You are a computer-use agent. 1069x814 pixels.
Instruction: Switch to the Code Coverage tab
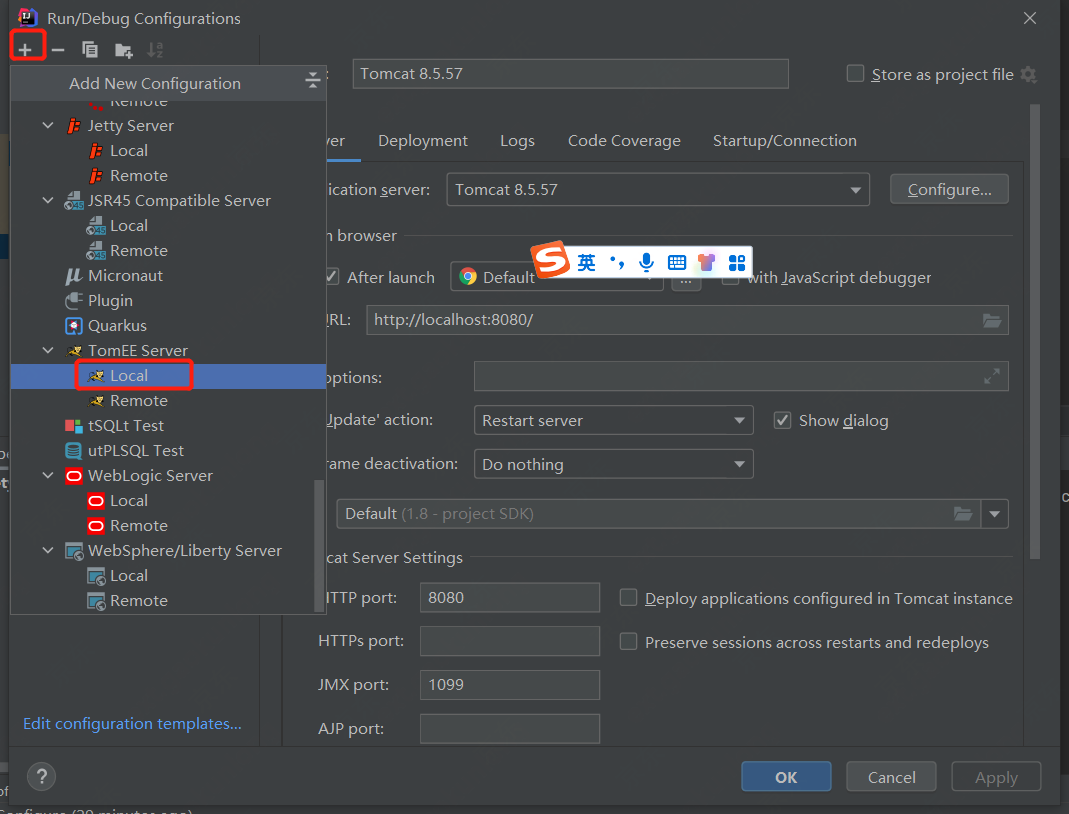click(624, 140)
